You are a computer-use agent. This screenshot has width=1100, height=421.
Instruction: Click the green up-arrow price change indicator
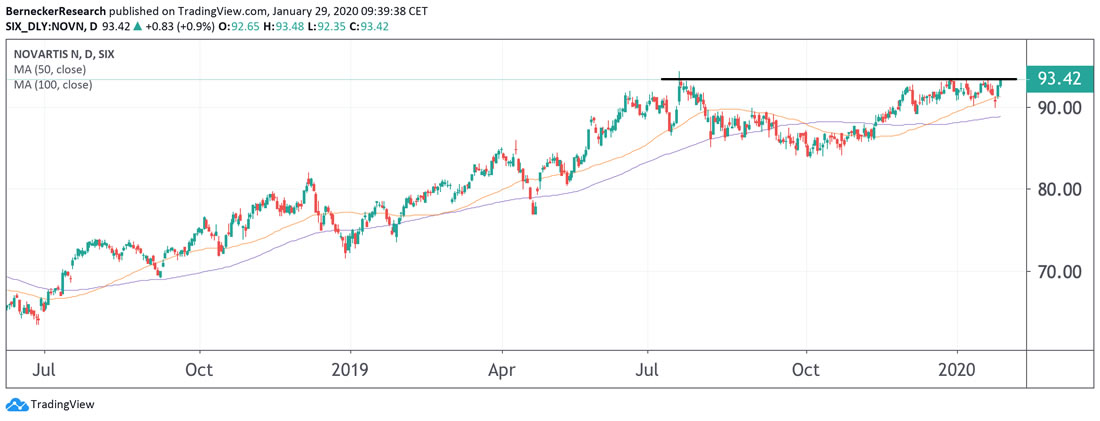pos(137,24)
